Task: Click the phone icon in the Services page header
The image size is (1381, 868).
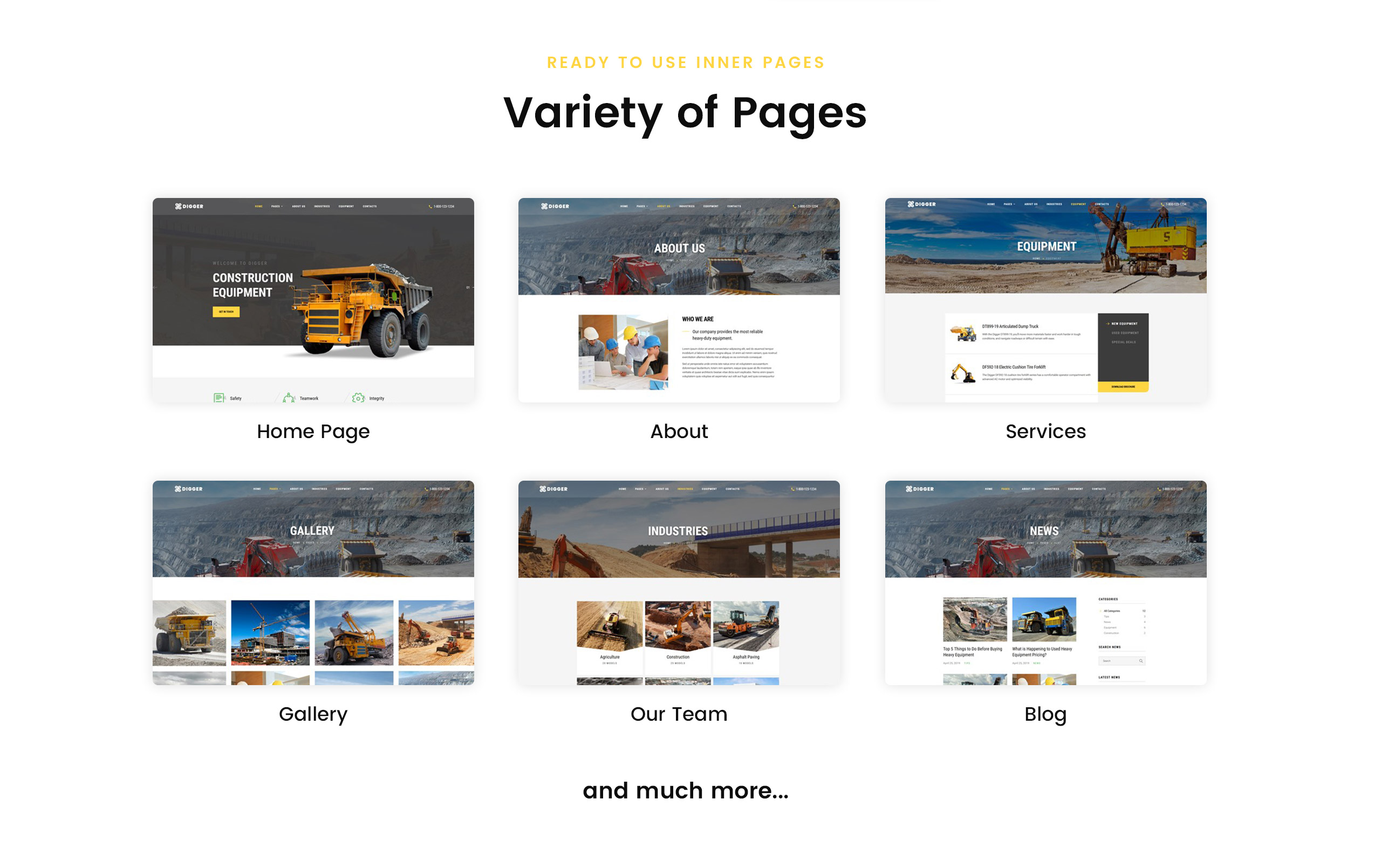Action: pos(1162,204)
